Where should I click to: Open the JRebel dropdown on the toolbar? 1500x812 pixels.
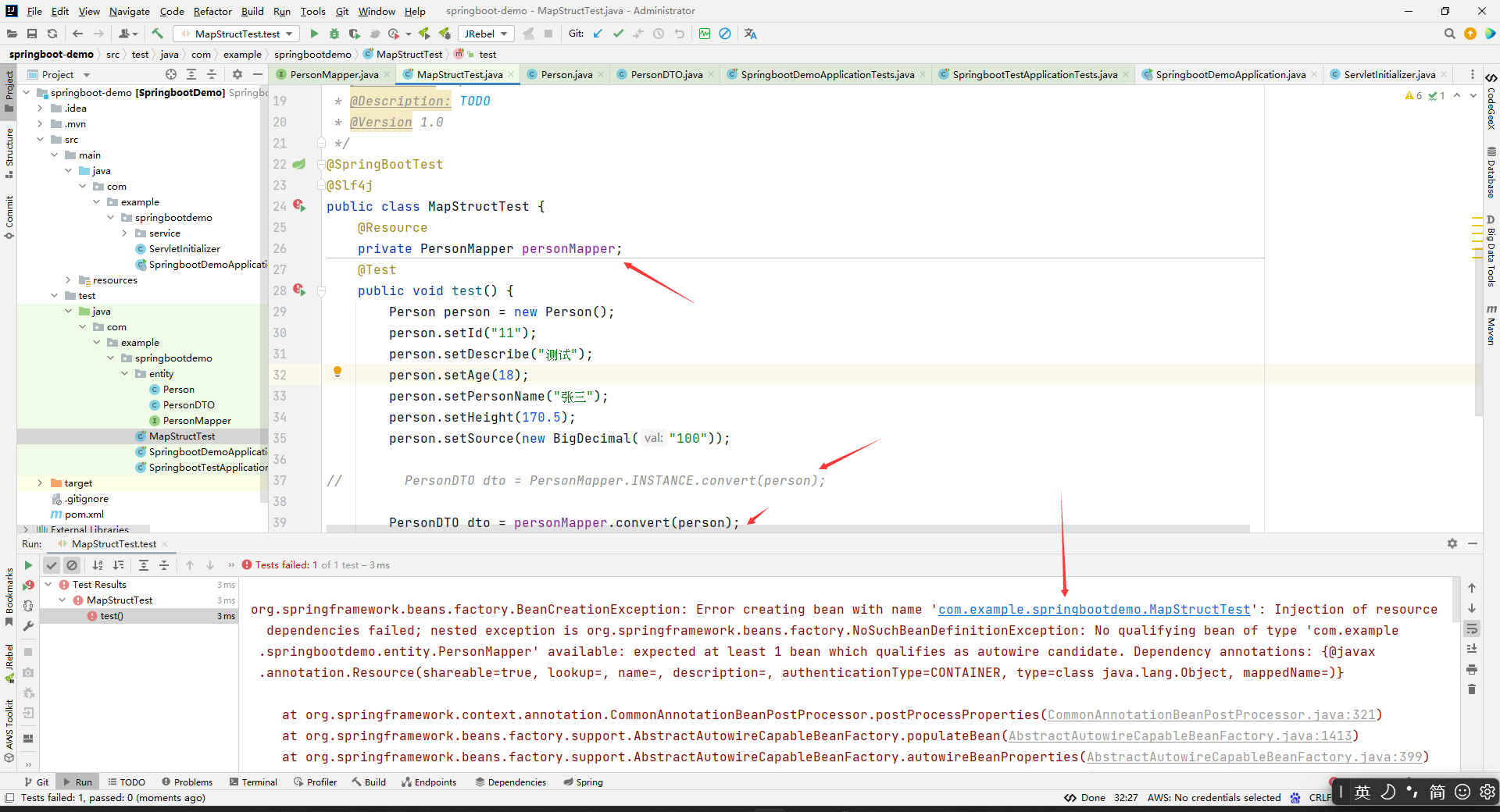click(486, 34)
